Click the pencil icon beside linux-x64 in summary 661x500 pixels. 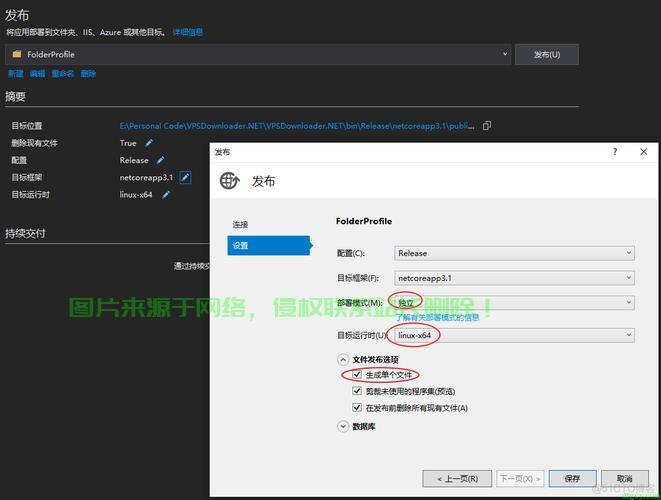[x=166, y=194]
